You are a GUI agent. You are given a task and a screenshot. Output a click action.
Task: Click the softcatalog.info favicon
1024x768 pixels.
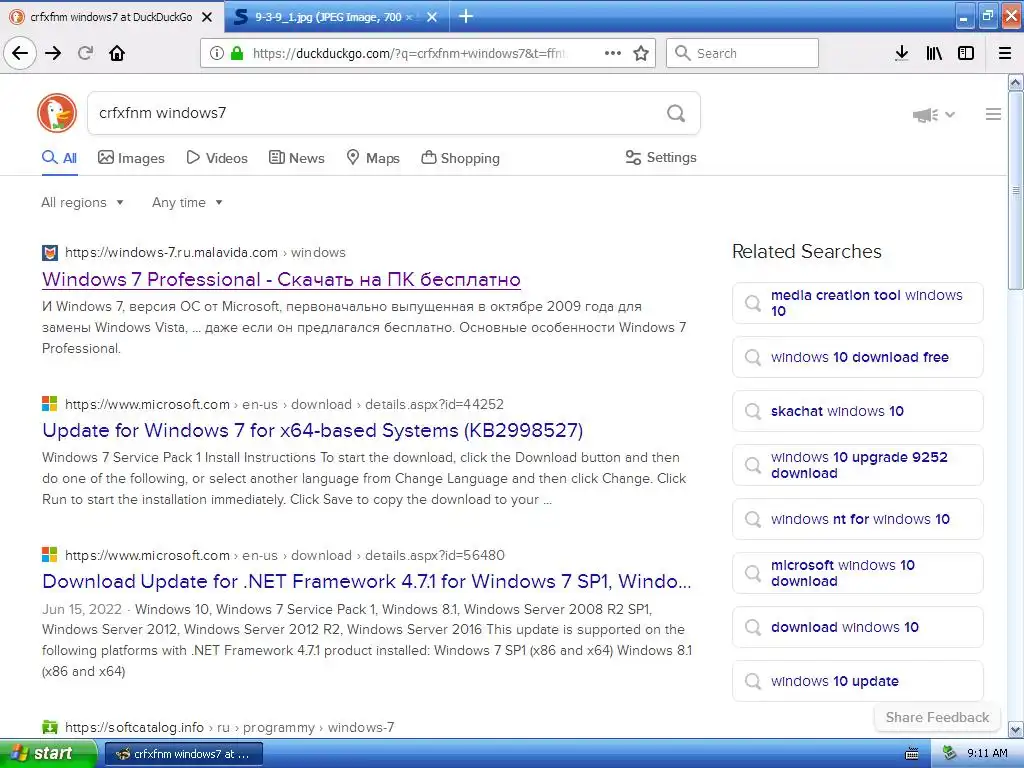click(x=50, y=727)
